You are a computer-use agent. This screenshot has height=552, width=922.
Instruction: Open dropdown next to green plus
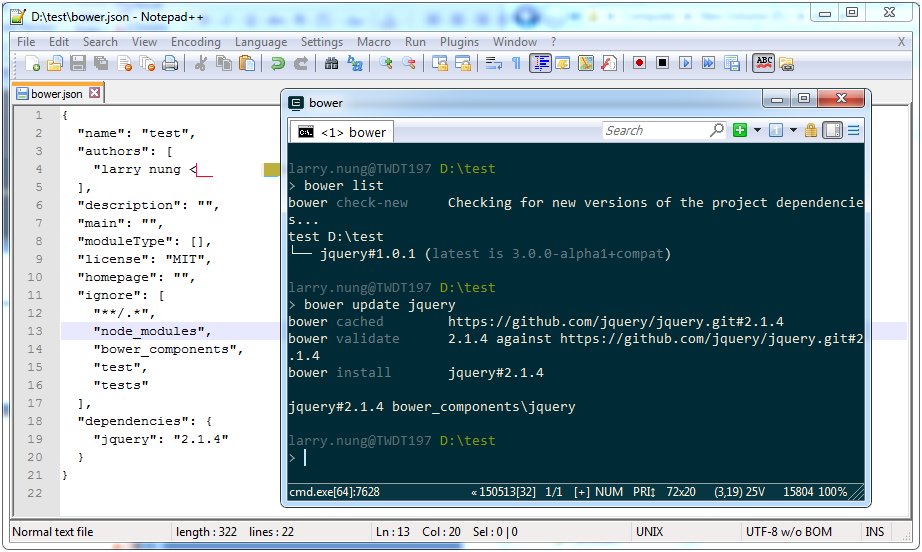coord(757,130)
